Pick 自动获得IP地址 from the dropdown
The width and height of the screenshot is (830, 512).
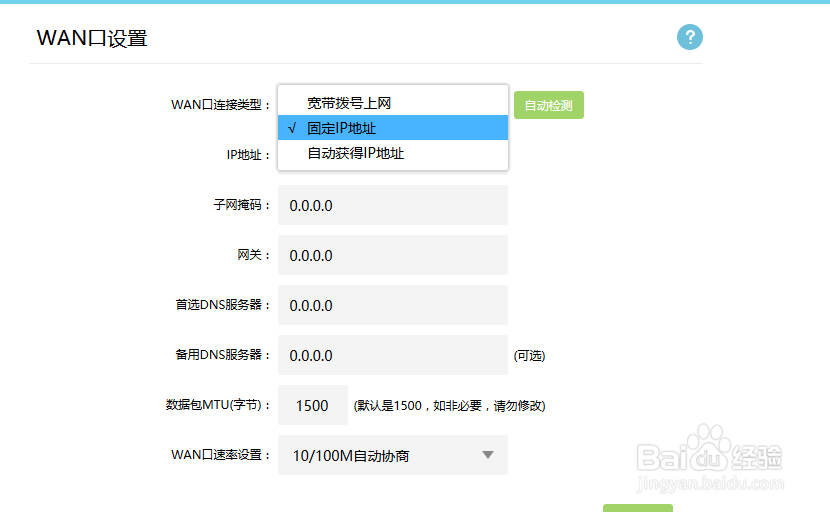coord(393,153)
